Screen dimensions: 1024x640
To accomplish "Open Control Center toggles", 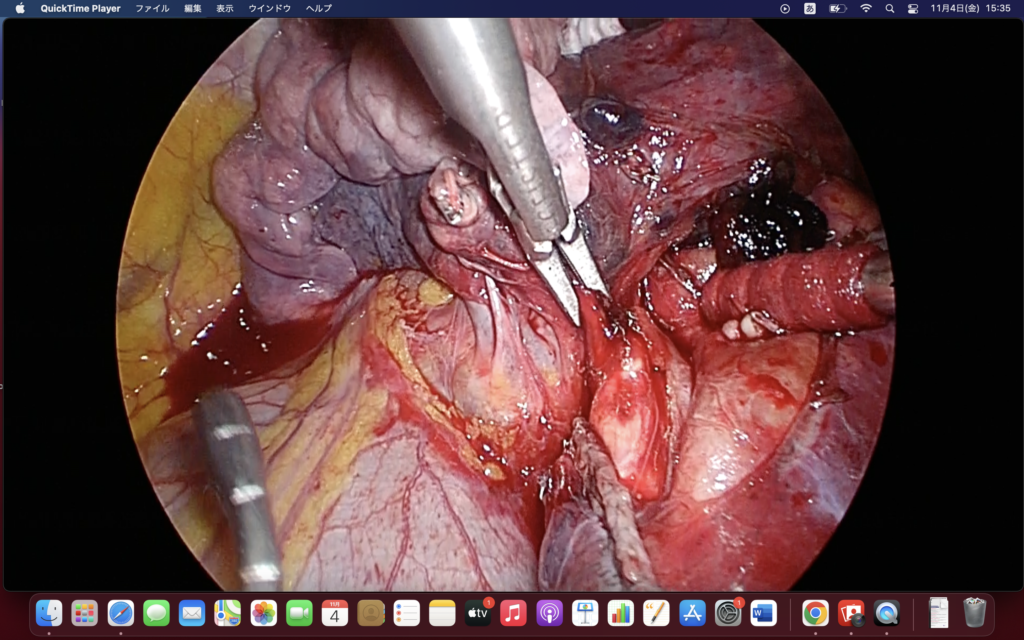I will click(913, 8).
